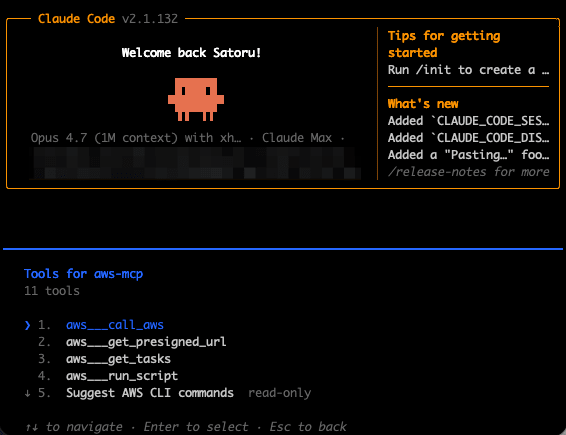Click the What's new heading
566x435 pixels.
click(423, 104)
